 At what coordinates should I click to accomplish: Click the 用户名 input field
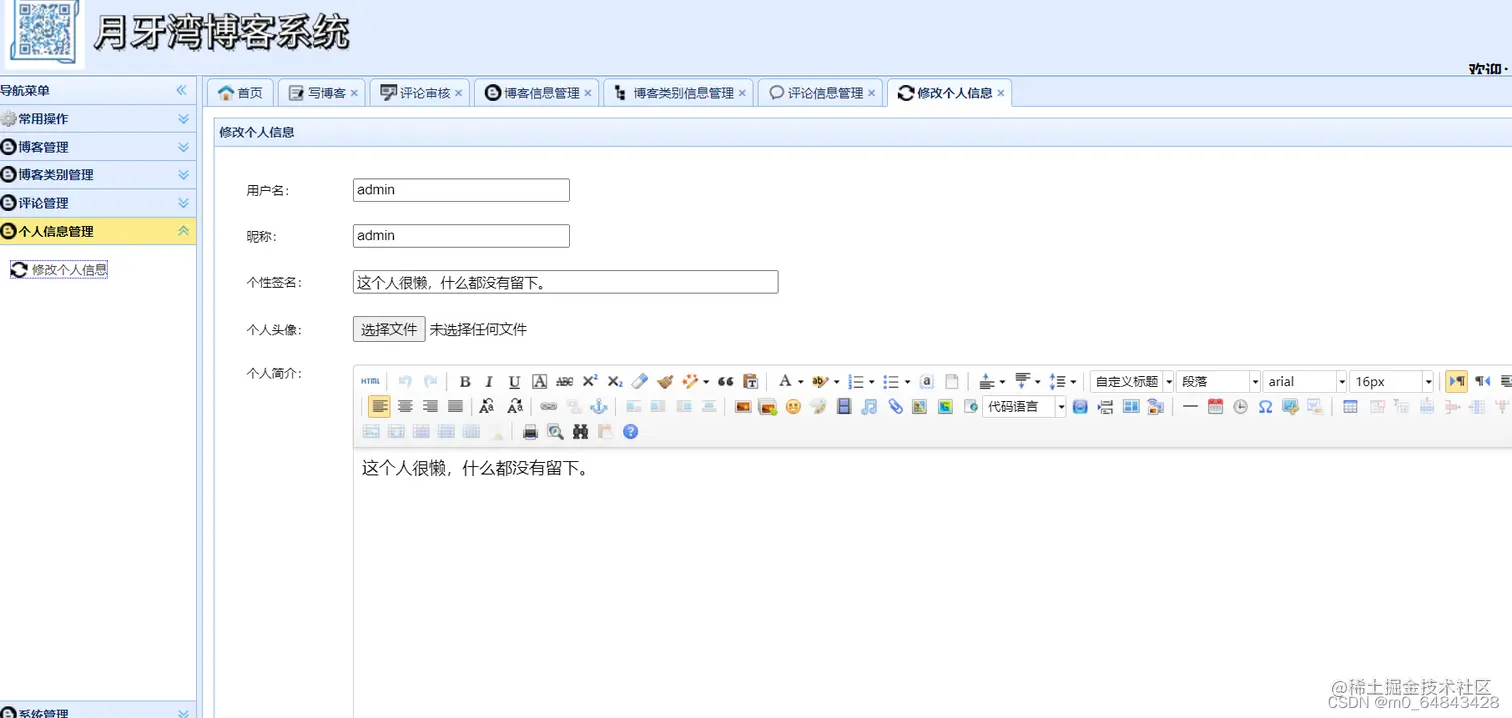click(461, 190)
